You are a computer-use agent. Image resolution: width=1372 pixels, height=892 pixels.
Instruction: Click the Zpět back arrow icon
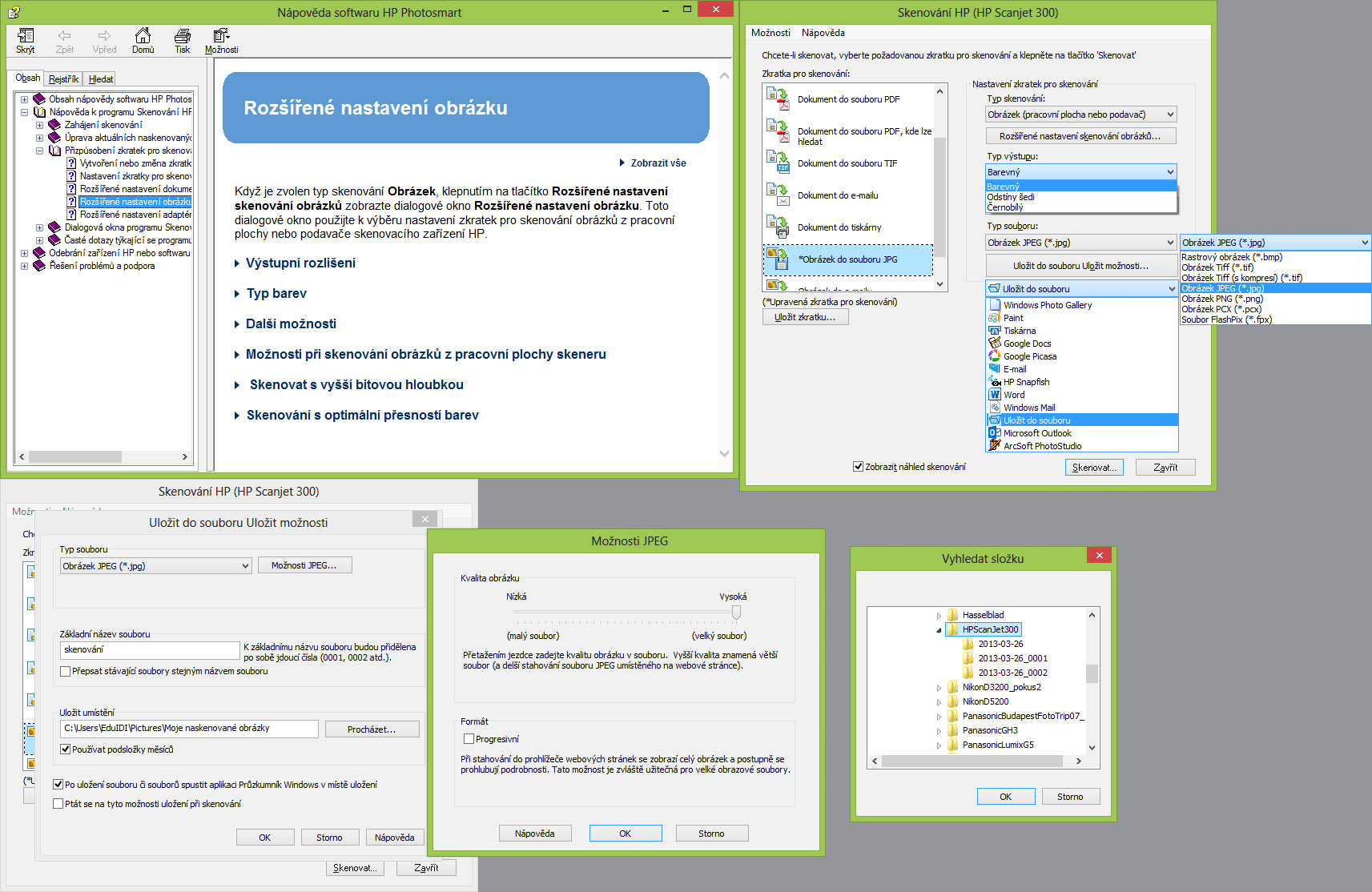65,36
